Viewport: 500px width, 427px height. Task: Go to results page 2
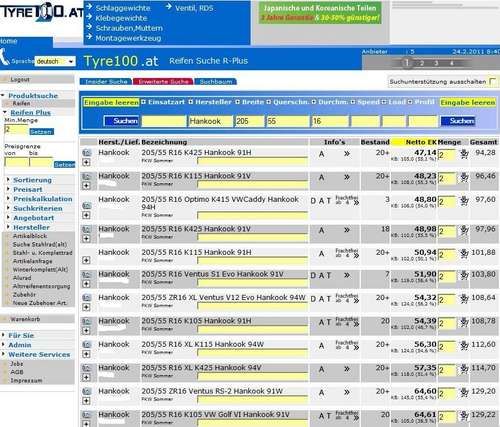[x=422, y=63]
